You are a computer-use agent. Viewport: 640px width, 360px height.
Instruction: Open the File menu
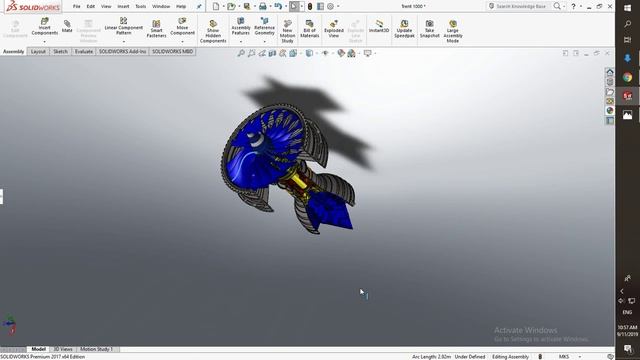coord(76,6)
